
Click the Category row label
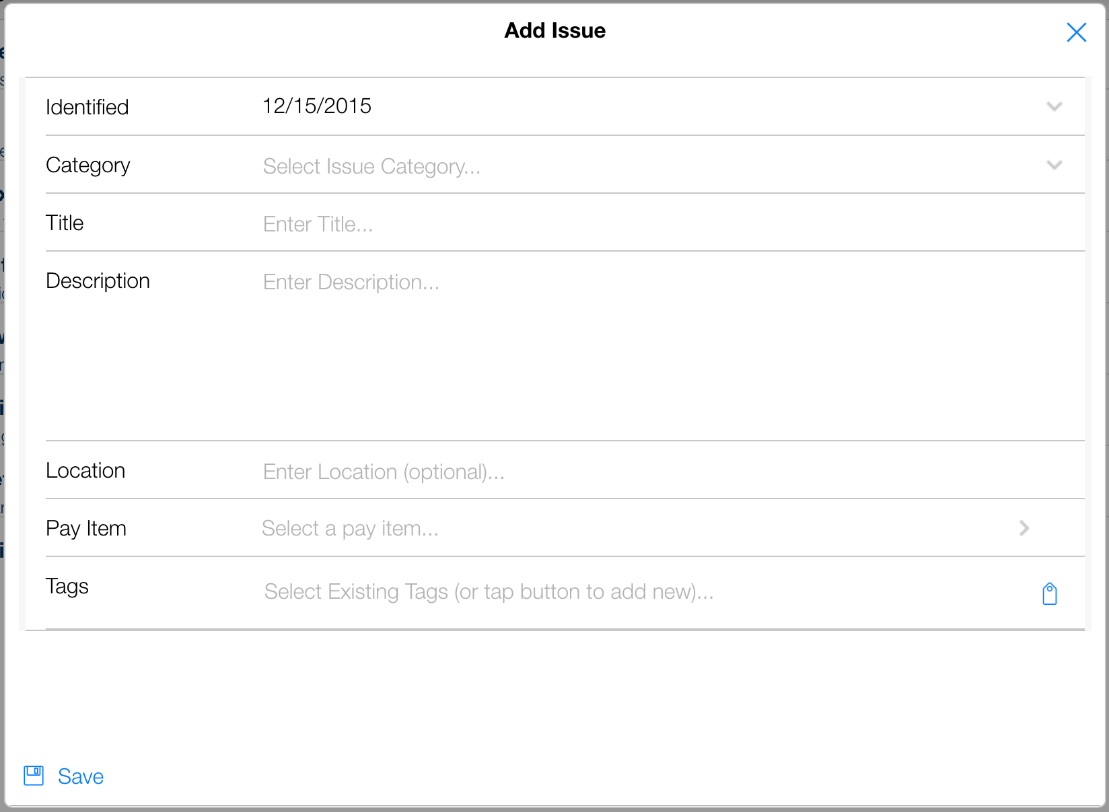click(x=88, y=165)
